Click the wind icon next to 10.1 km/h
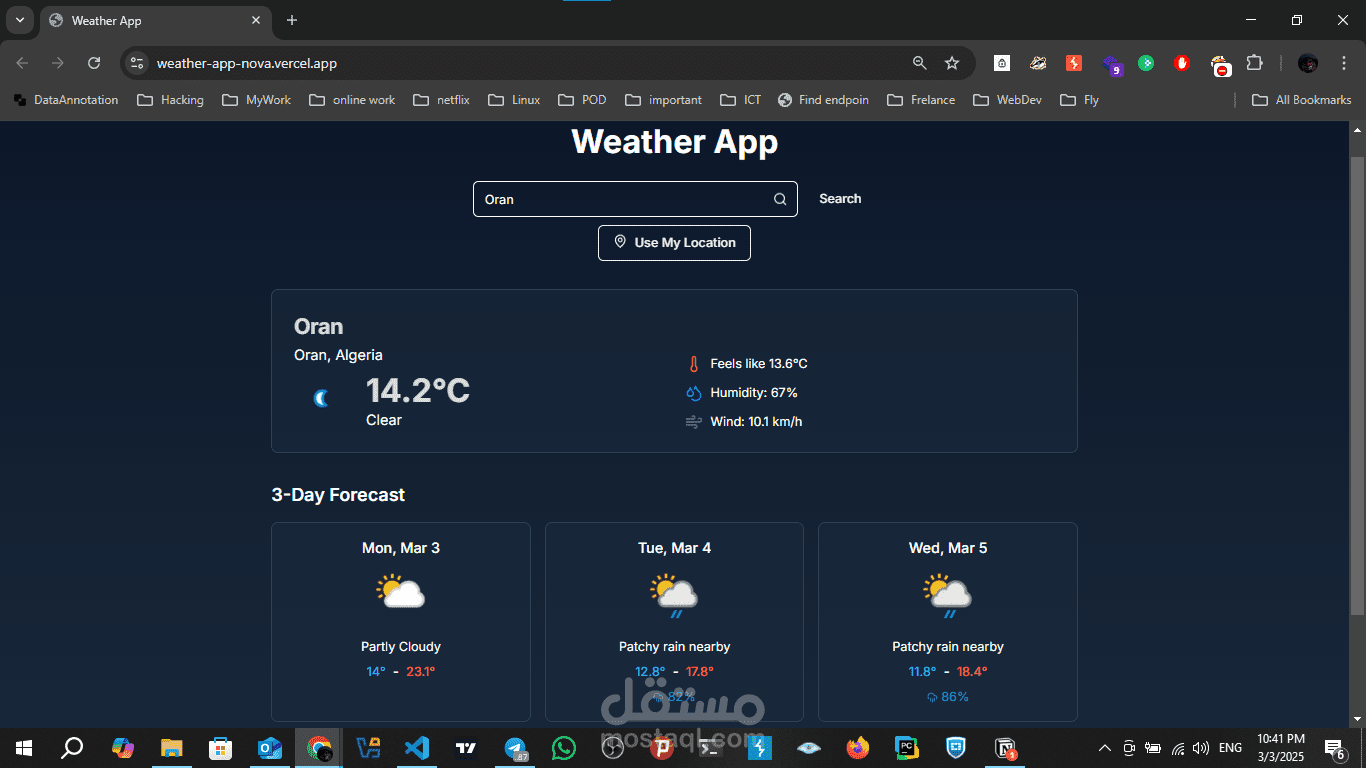This screenshot has width=1366, height=768. 693,421
